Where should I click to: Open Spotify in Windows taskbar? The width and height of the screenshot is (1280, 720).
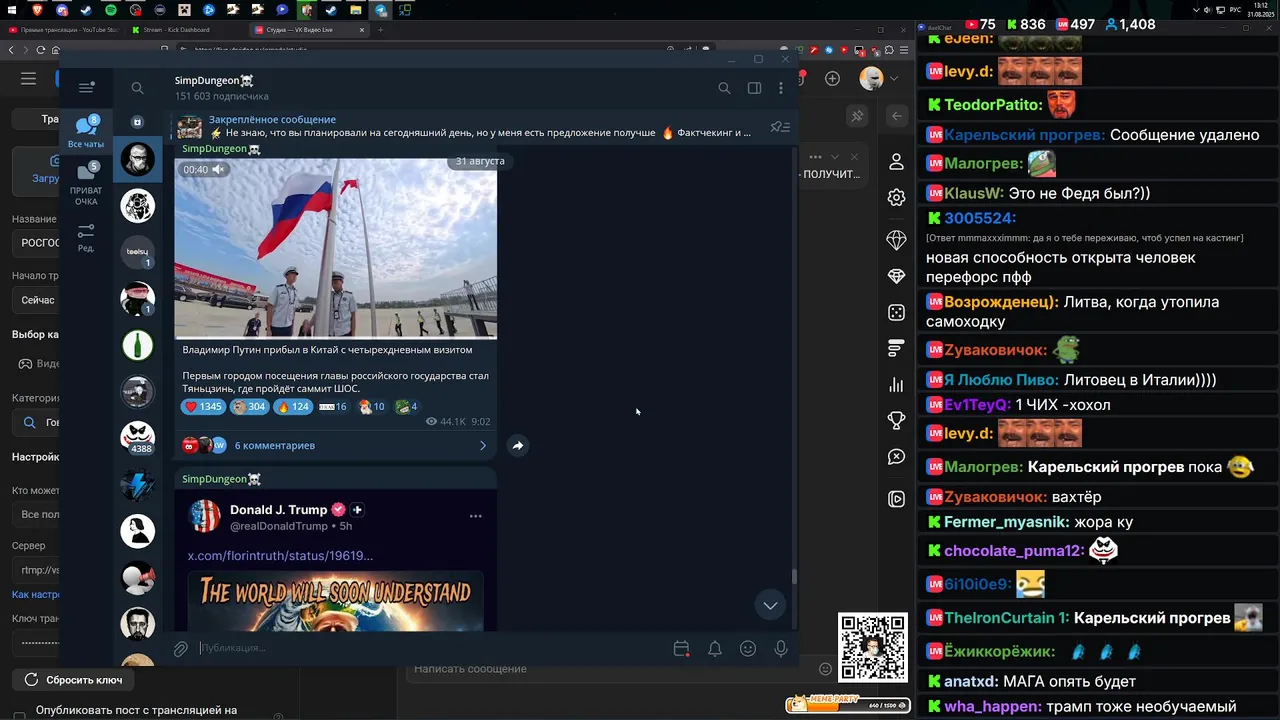110,10
